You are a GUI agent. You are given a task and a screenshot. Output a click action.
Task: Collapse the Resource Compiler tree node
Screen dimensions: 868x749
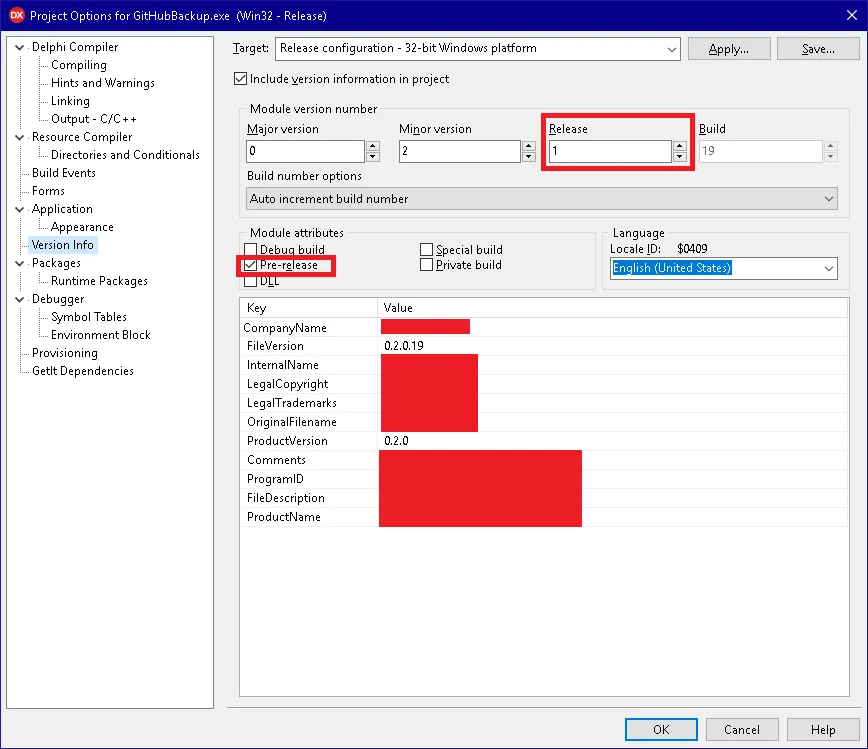[x=19, y=137]
